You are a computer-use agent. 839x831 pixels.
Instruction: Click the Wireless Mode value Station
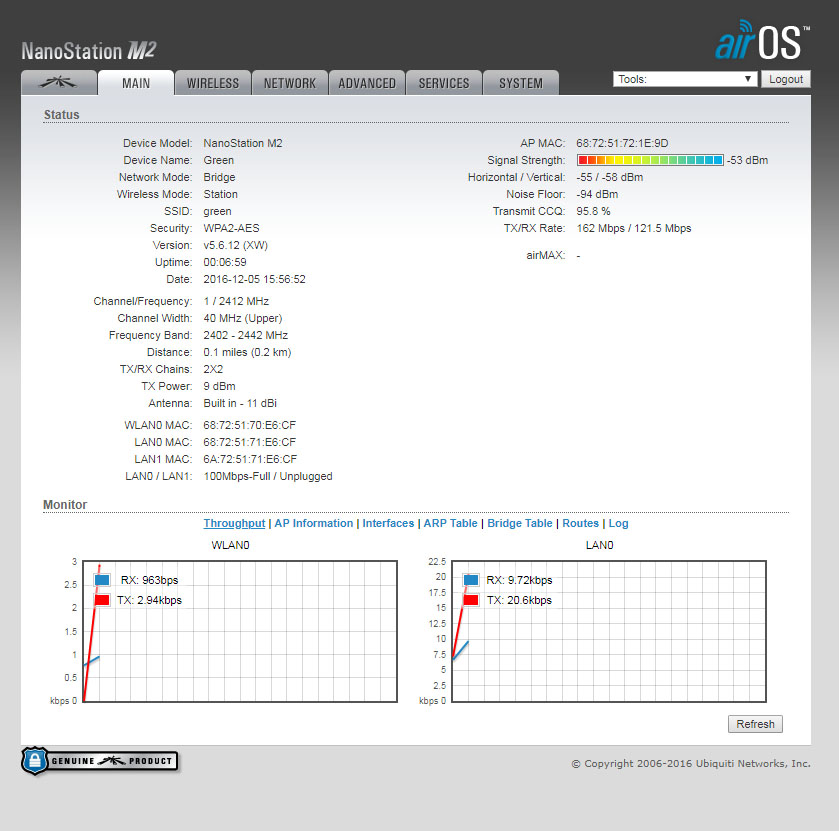(220, 194)
